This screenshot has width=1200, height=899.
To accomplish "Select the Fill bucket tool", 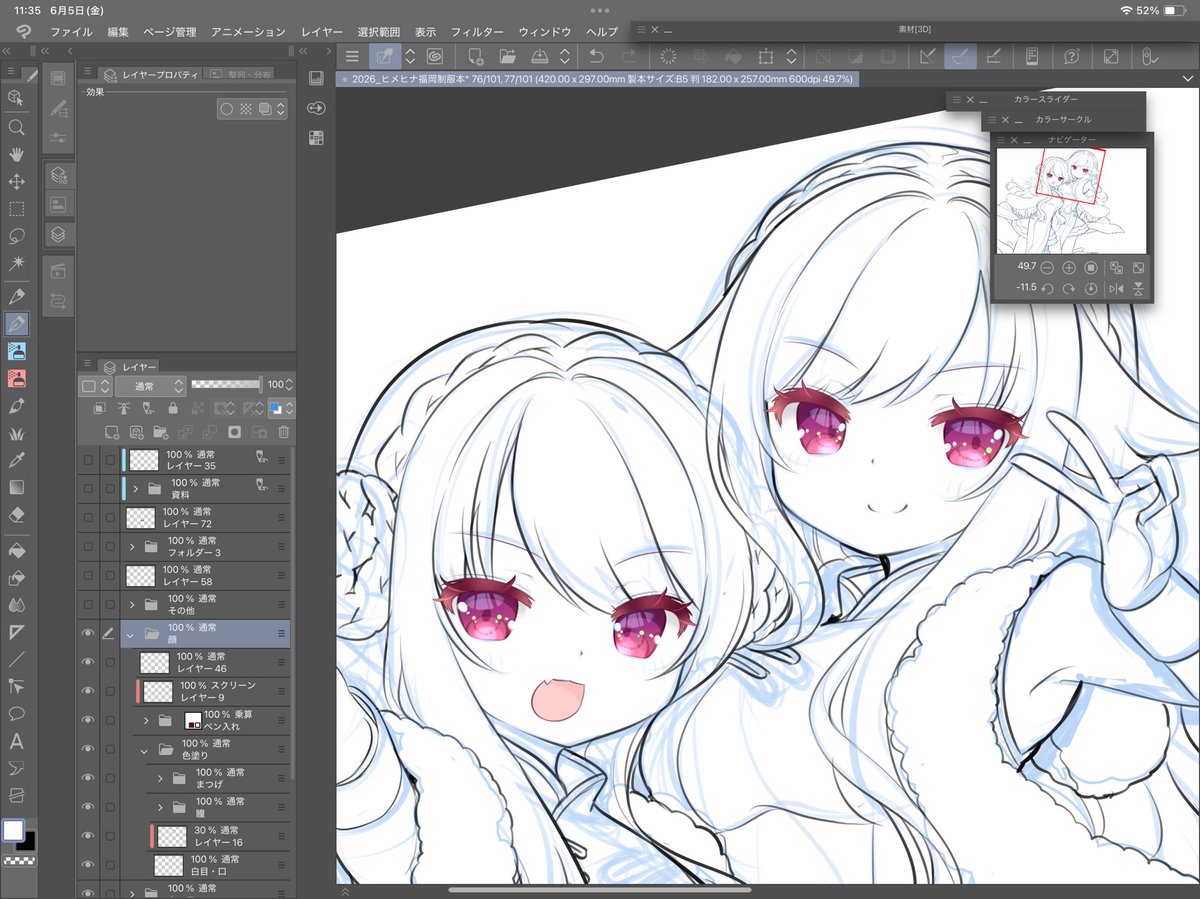I will (16, 551).
